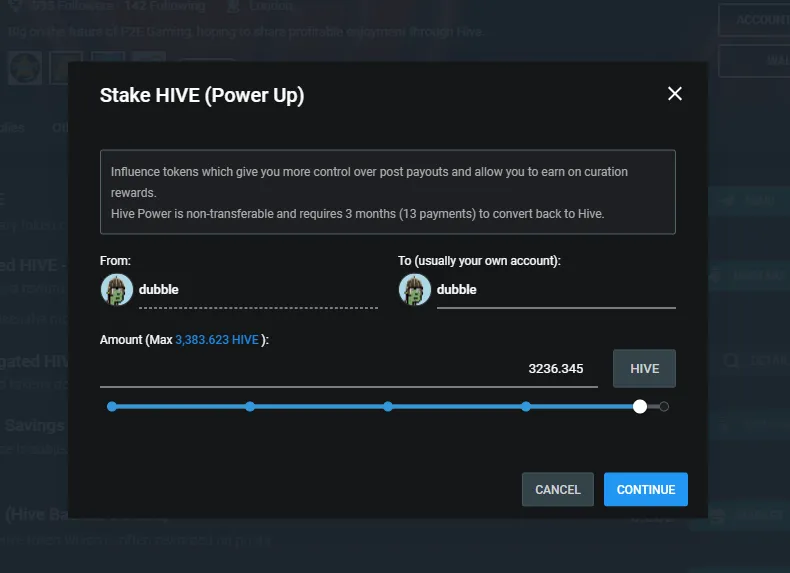This screenshot has width=790, height=573.
Task: Click the 'To (usually your own account):' label
Action: tap(479, 261)
